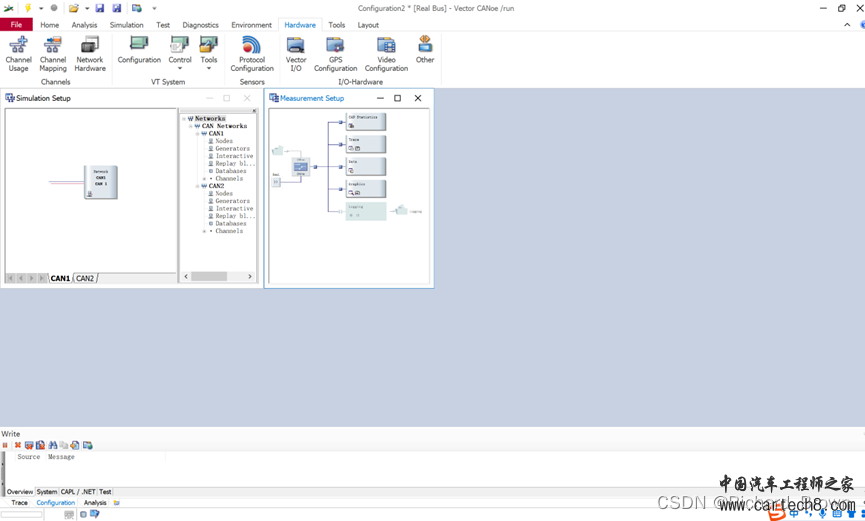Screen dimensions: 865x521
Task: Click the Data block in Measurement Setup
Action: pos(366,167)
